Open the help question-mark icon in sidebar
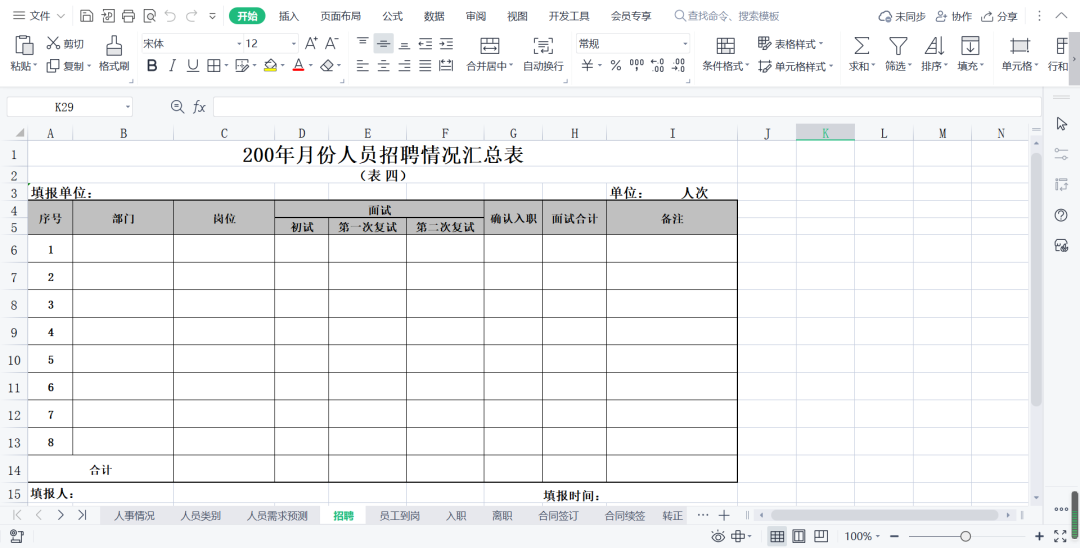This screenshot has height=548, width=1080. coord(1061,215)
